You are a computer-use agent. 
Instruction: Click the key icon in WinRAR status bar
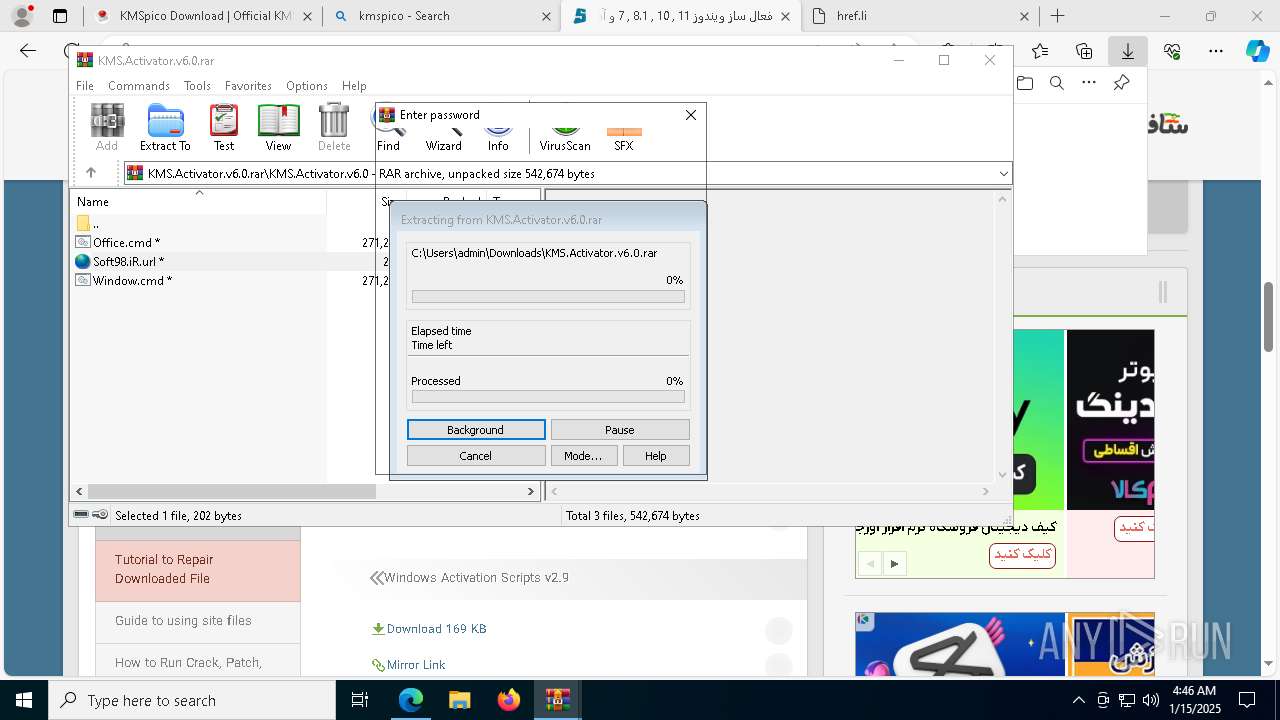coord(100,515)
